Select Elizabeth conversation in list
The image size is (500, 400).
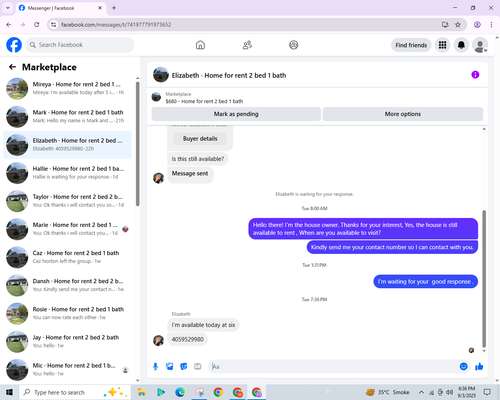68,145
